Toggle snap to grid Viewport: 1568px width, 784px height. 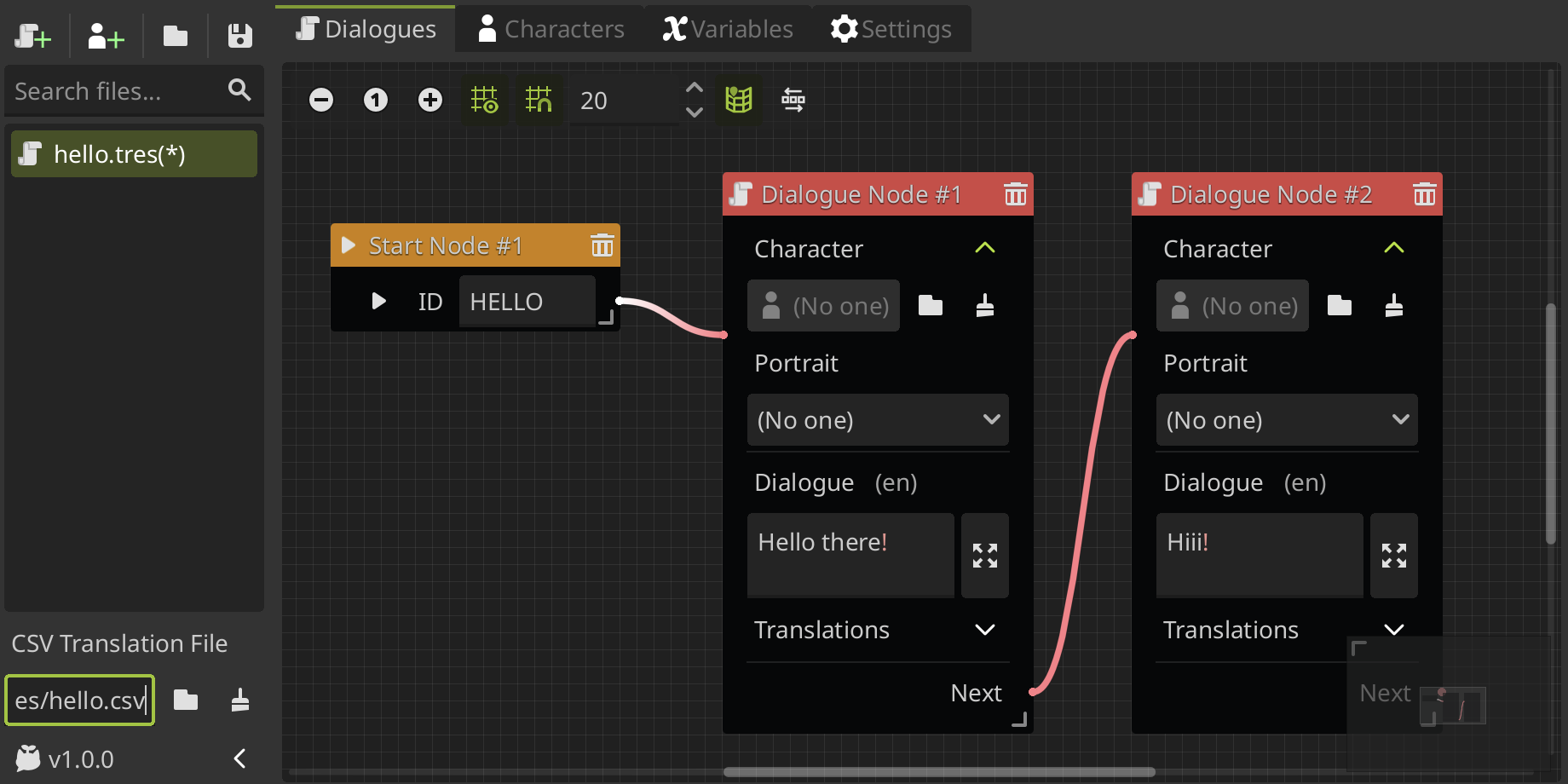pos(539,100)
